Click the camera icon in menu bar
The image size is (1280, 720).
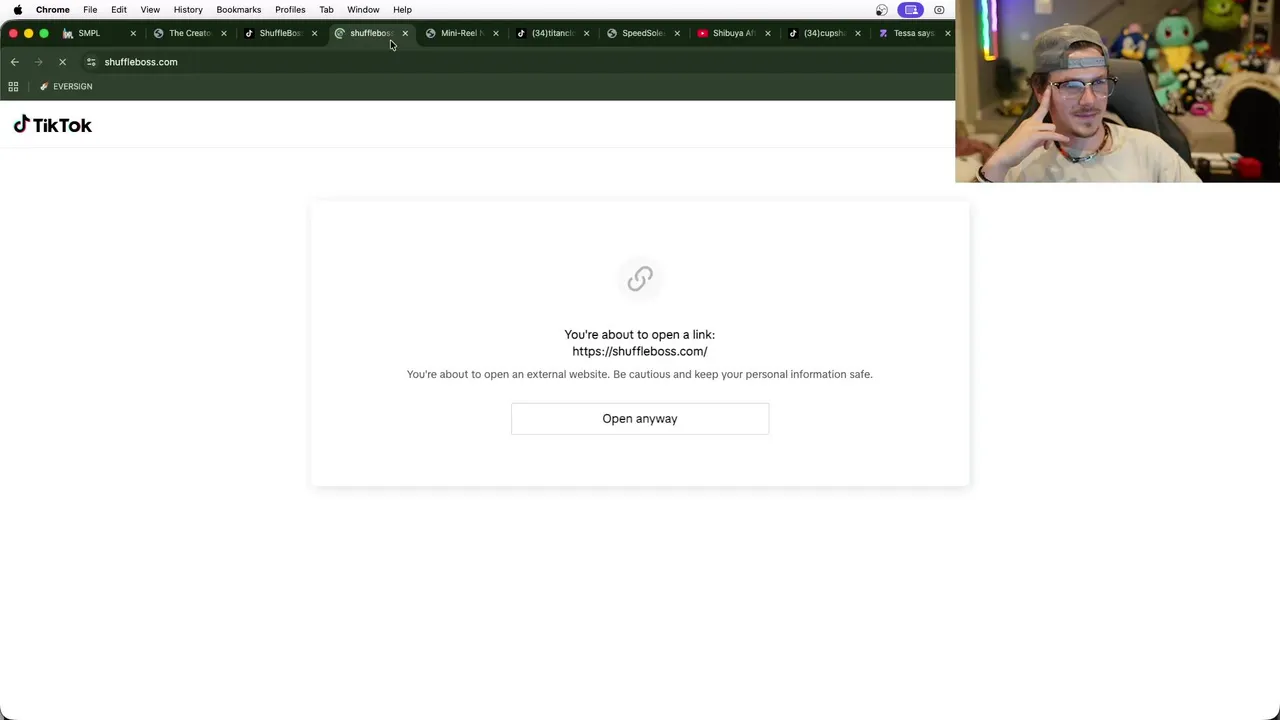click(x=939, y=10)
